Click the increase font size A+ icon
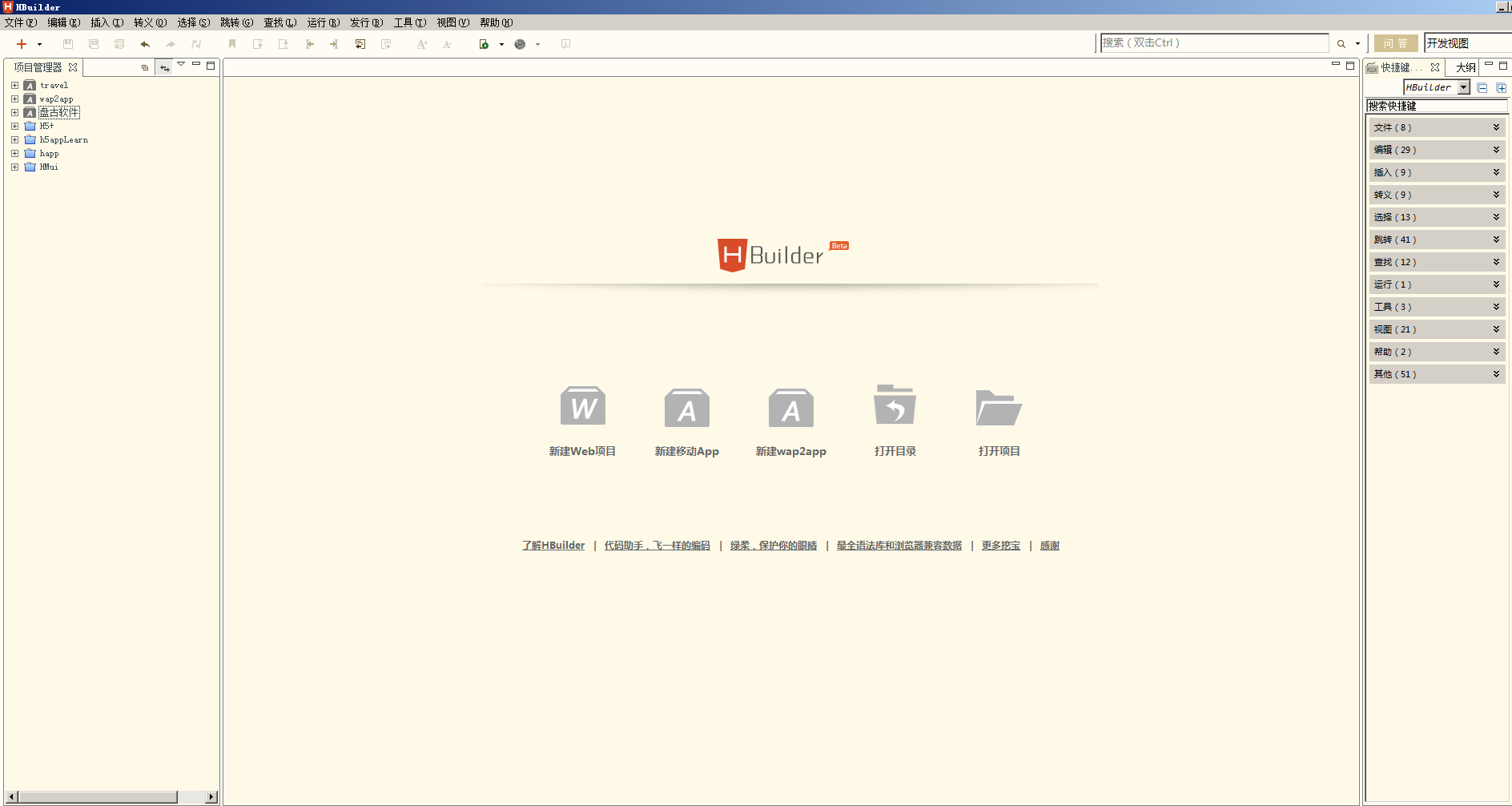The height and width of the screenshot is (806, 1512). coord(422,44)
